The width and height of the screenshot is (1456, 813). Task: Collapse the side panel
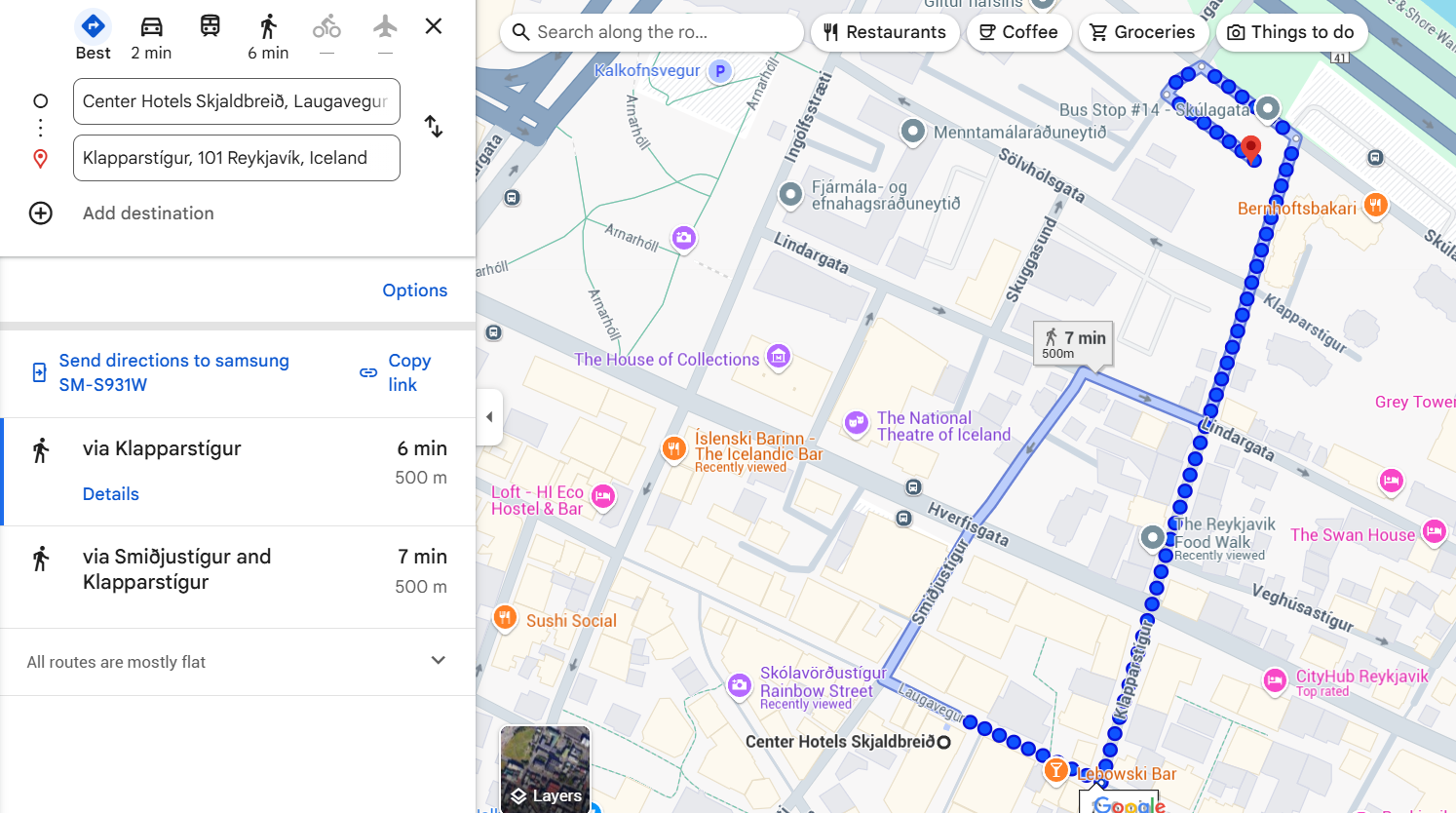[x=489, y=417]
